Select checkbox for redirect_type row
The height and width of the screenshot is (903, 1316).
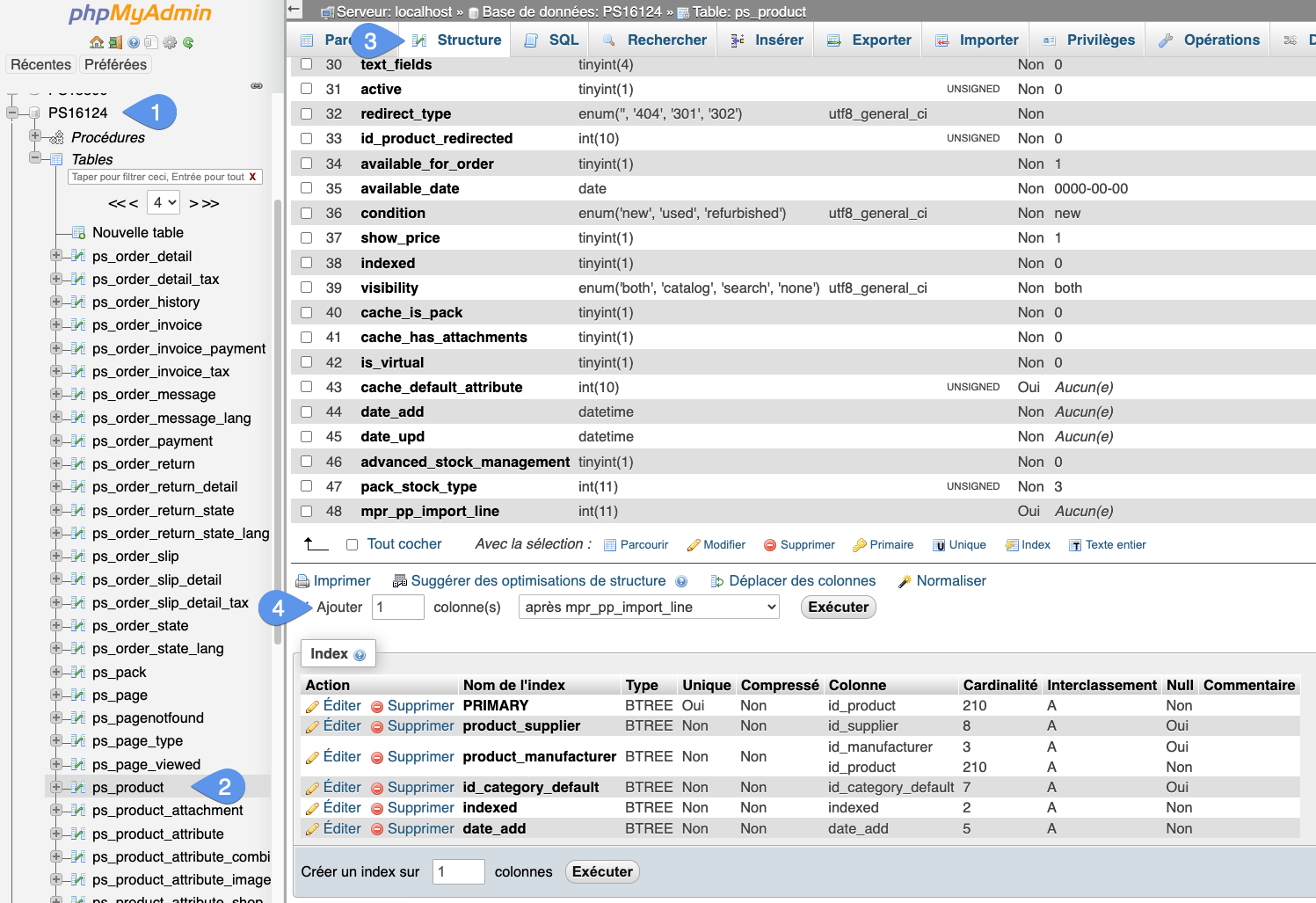(x=306, y=113)
